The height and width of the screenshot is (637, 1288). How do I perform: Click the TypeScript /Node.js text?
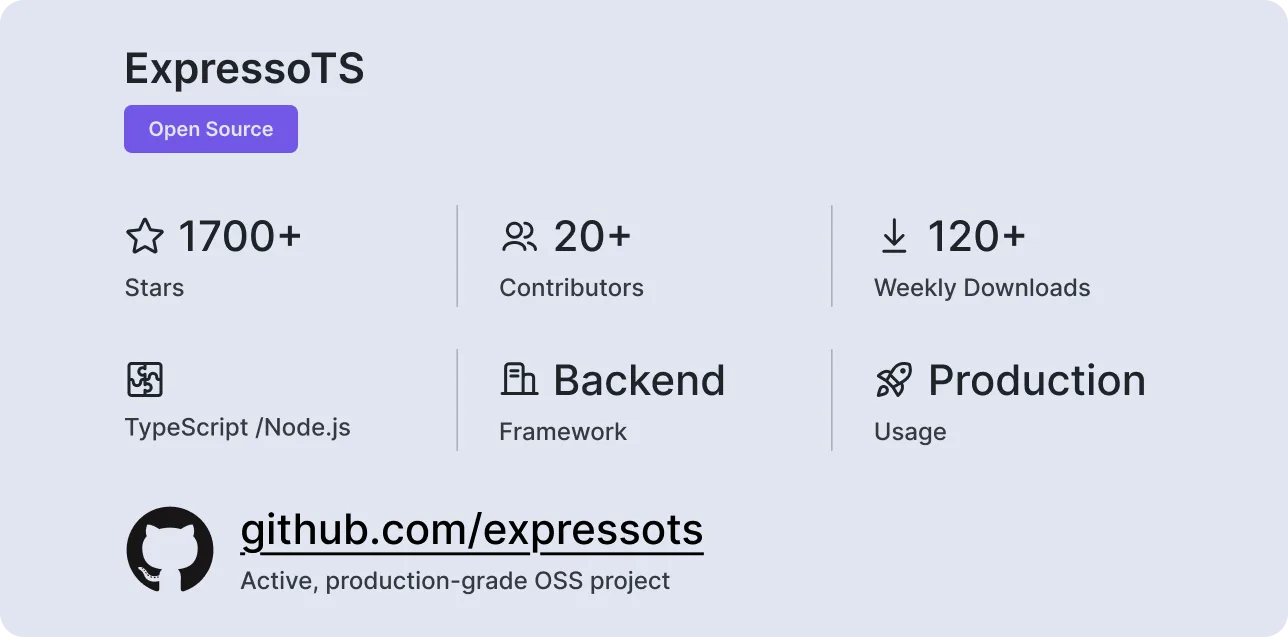[x=238, y=428]
